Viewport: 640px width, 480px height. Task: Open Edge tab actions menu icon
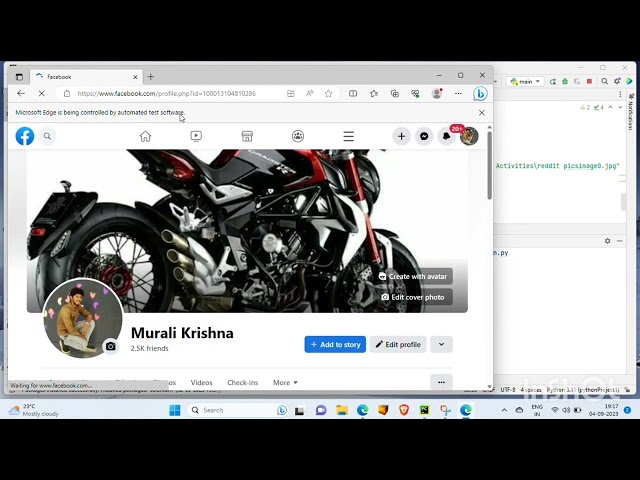pyautogui.click(x=19, y=77)
